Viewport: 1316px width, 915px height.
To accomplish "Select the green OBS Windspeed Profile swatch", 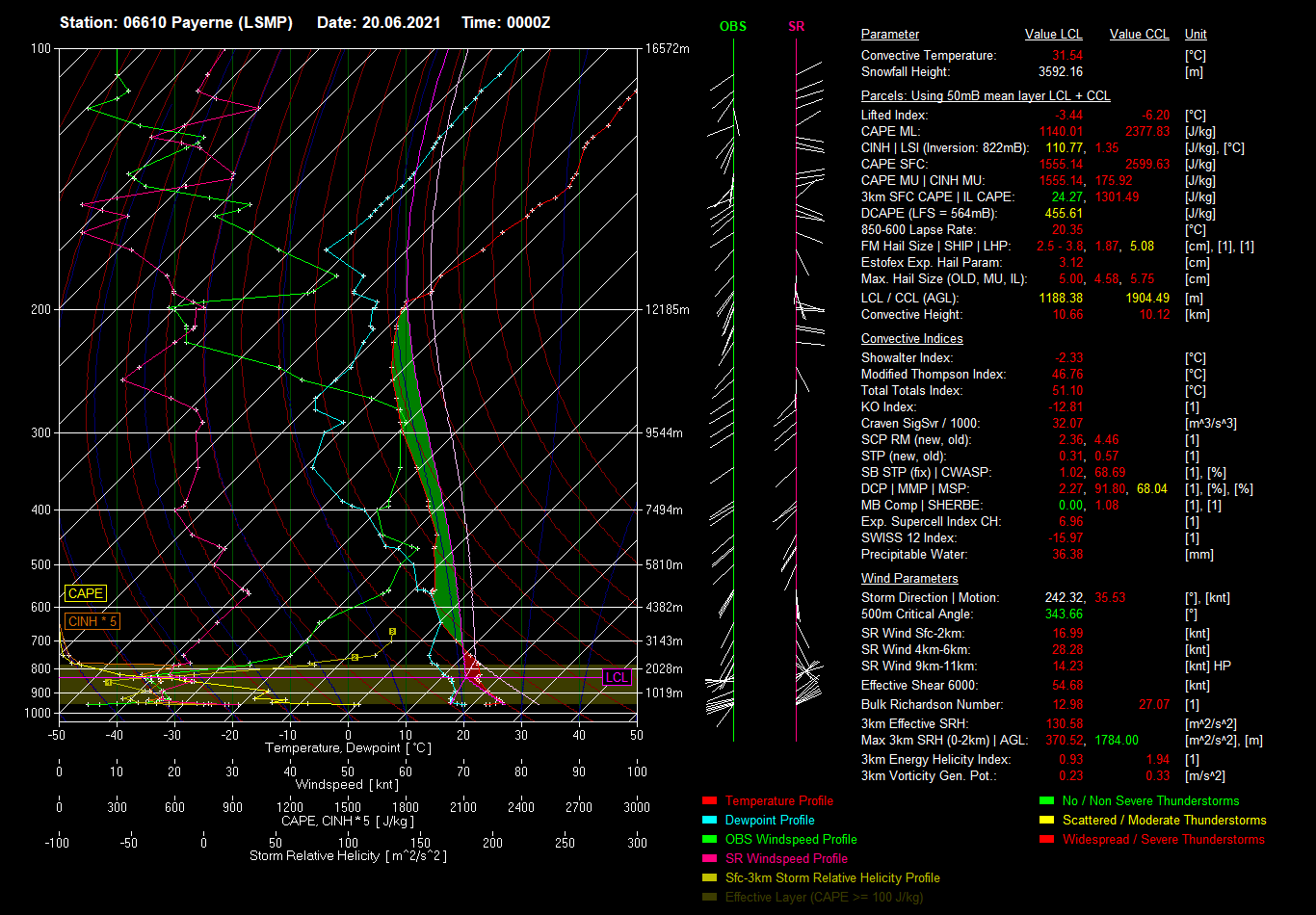I will click(709, 840).
